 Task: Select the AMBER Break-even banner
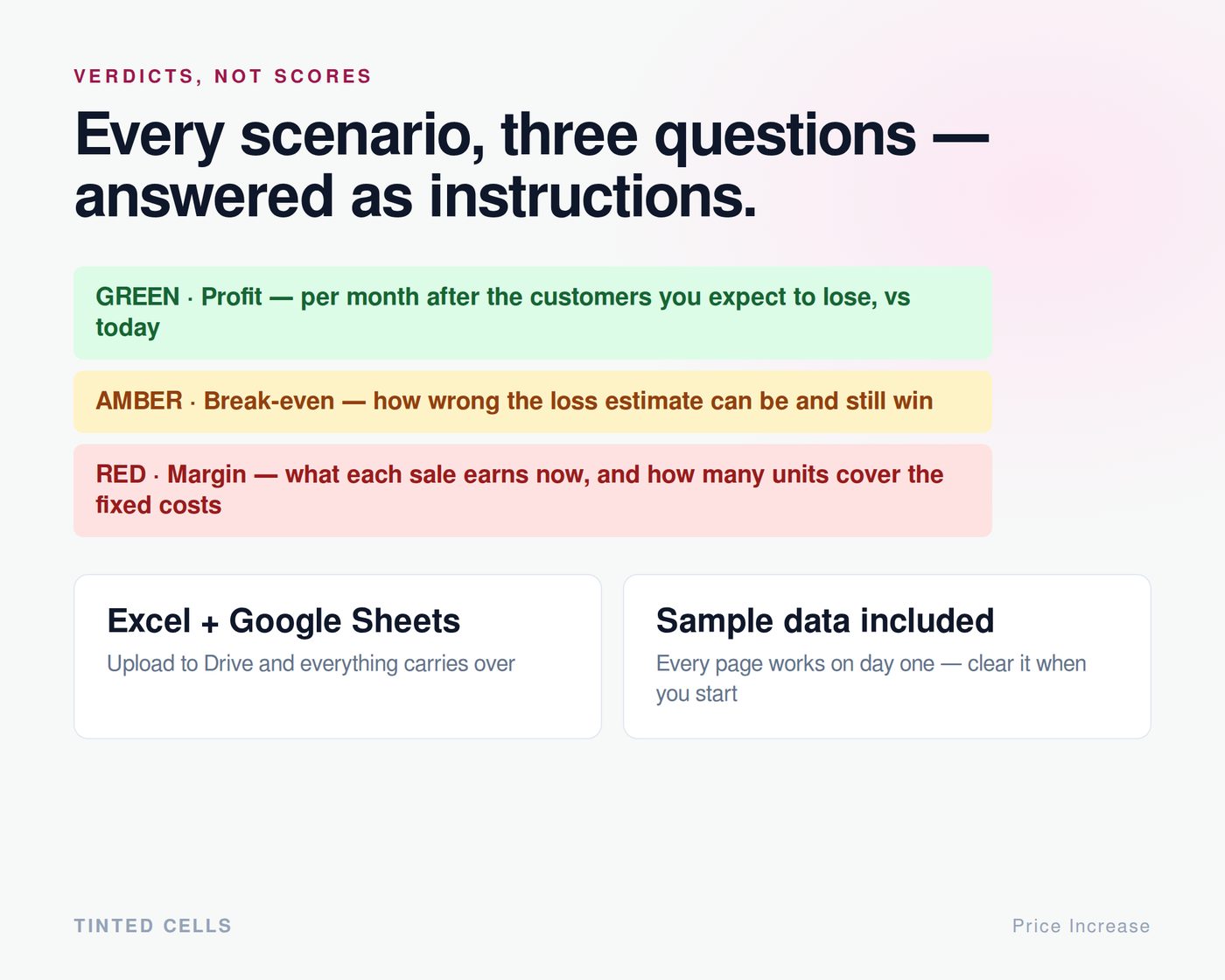point(532,402)
